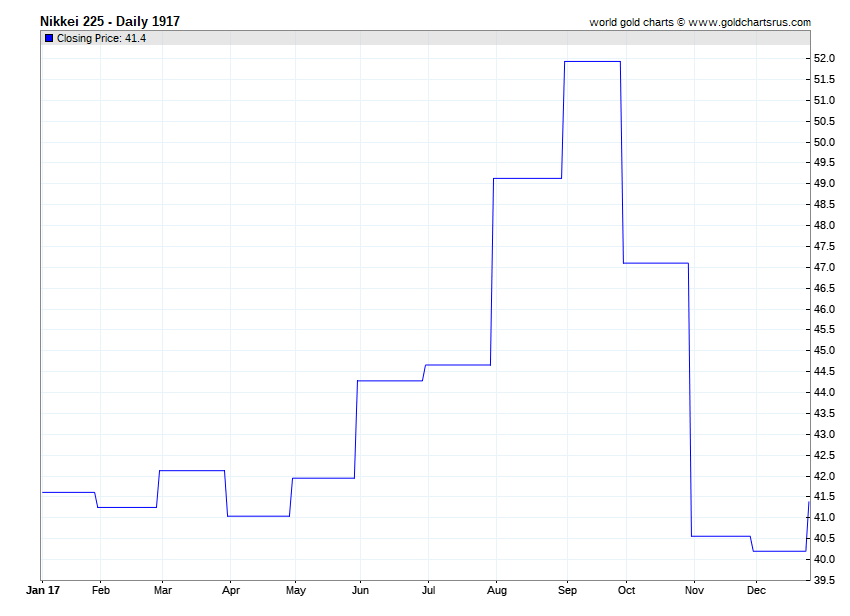Click the 'Apr' x-axis label

click(230, 591)
